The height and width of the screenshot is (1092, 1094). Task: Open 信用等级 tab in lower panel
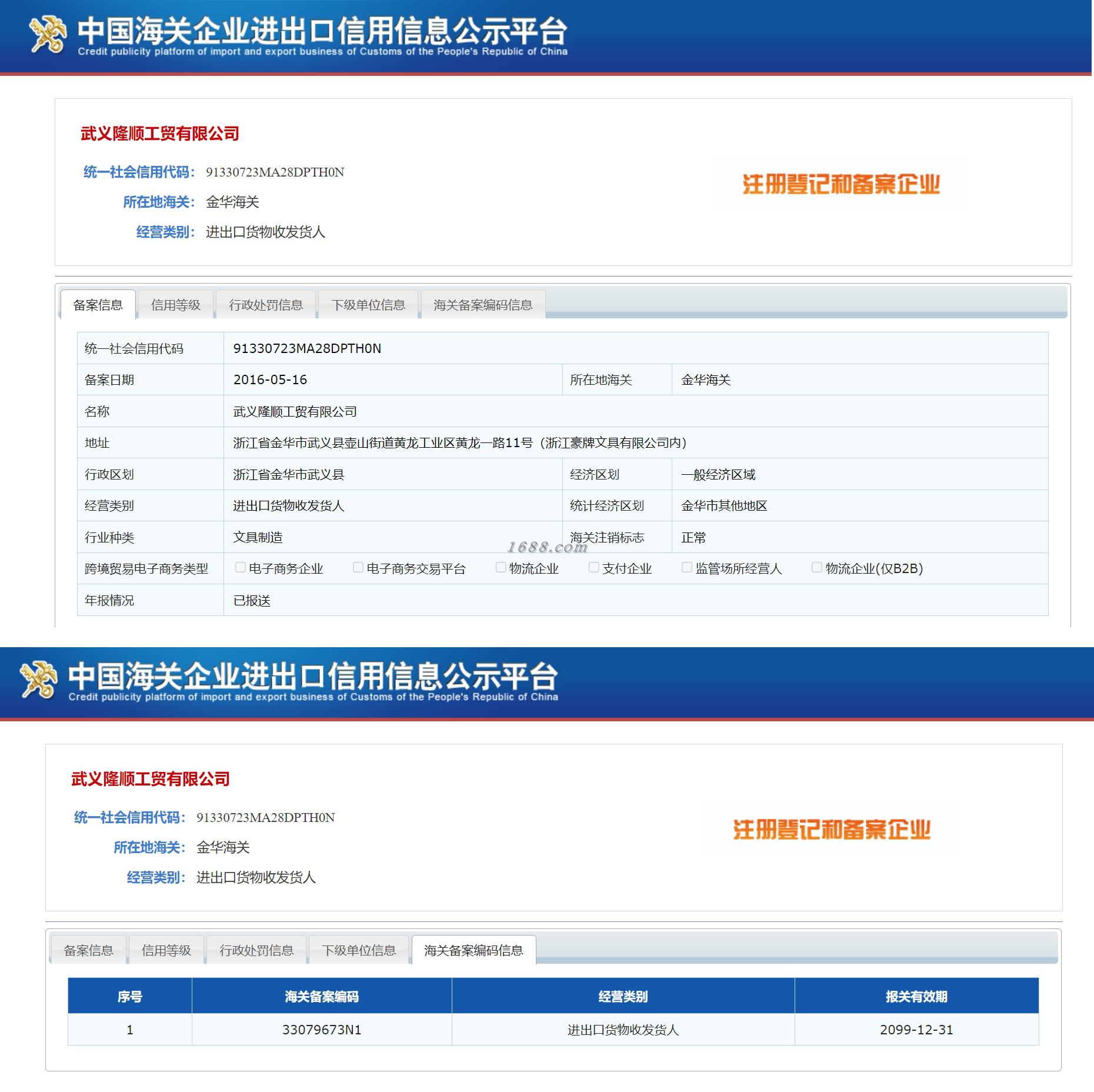coord(166,950)
